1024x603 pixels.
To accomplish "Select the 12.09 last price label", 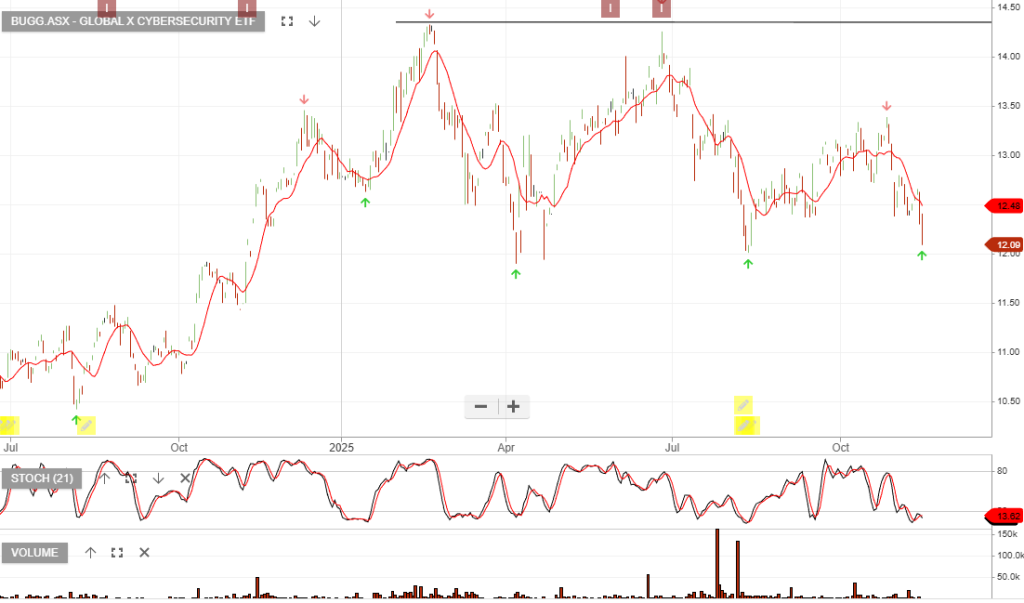I will click(1004, 244).
